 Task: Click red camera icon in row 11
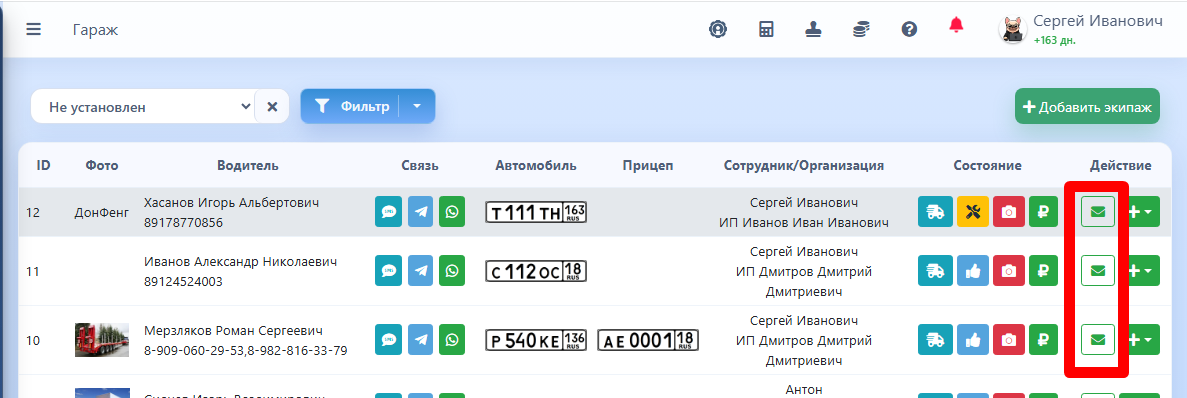point(1008,271)
